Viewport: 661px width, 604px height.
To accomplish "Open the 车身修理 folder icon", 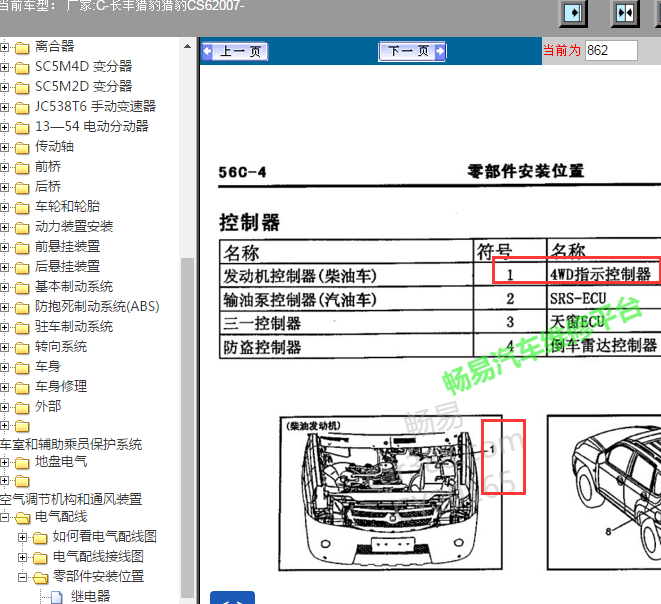I will (x=22, y=388).
